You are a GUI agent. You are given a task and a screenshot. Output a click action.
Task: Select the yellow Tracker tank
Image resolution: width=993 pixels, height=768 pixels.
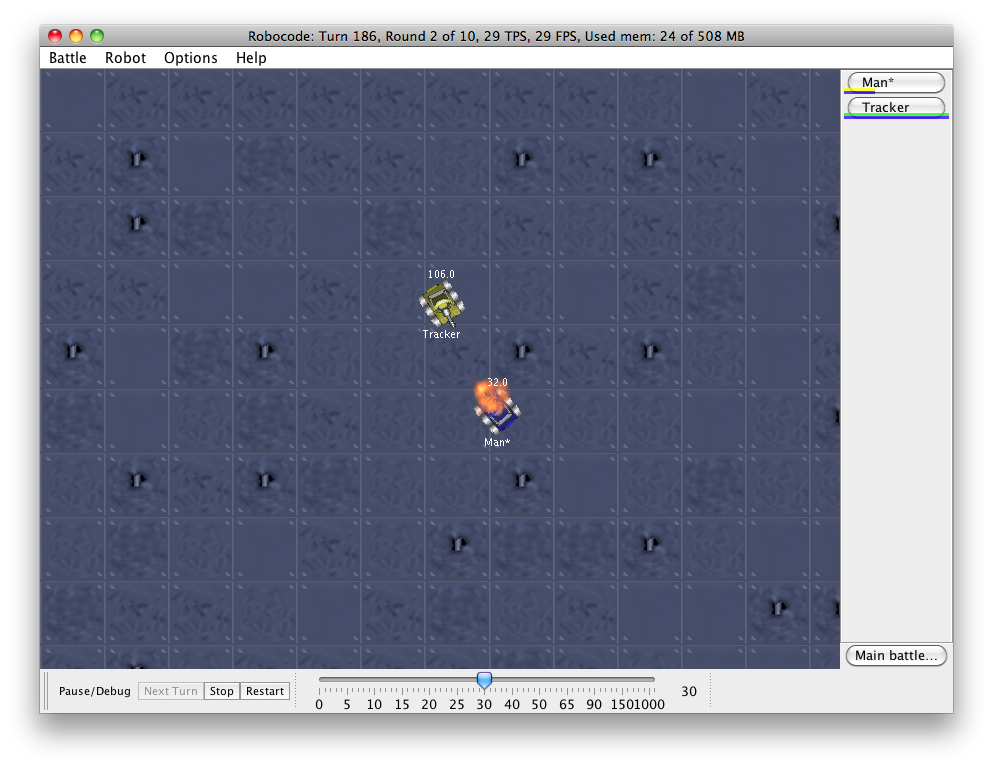442,304
